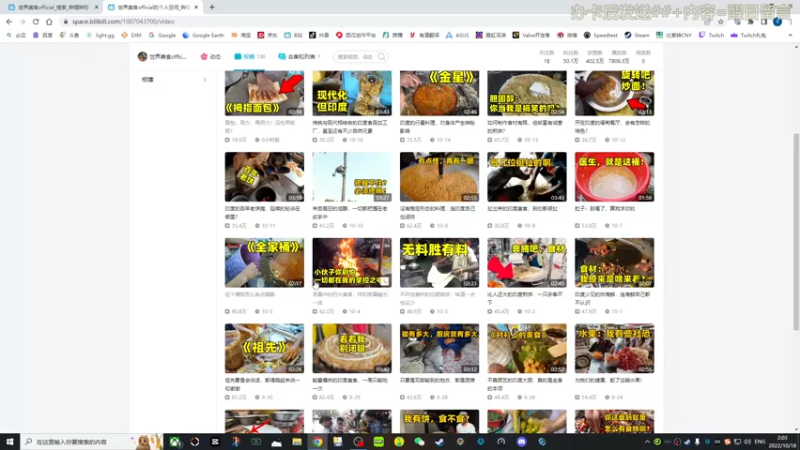This screenshot has height=450, width=800.
Task: Open the 世界美食official profile avatar
Action: coord(142,57)
